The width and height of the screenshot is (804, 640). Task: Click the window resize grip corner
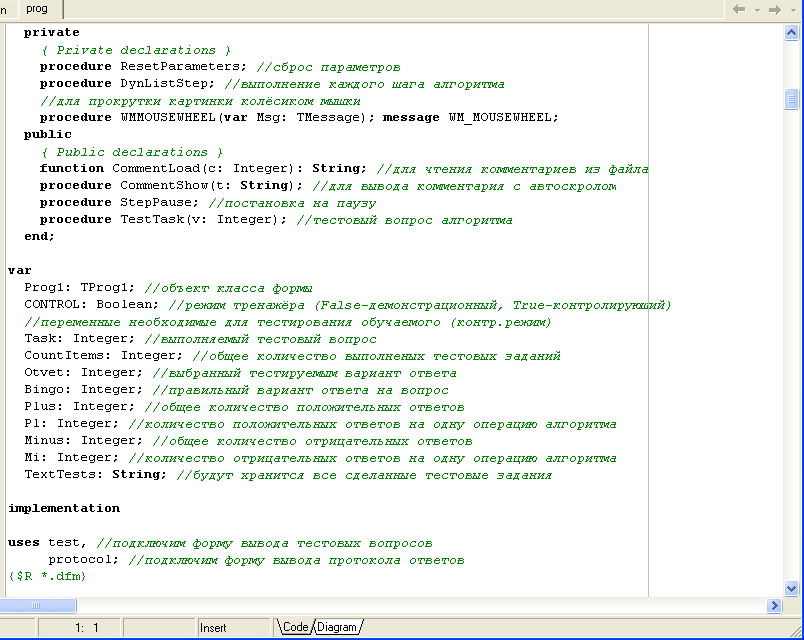[x=795, y=631]
